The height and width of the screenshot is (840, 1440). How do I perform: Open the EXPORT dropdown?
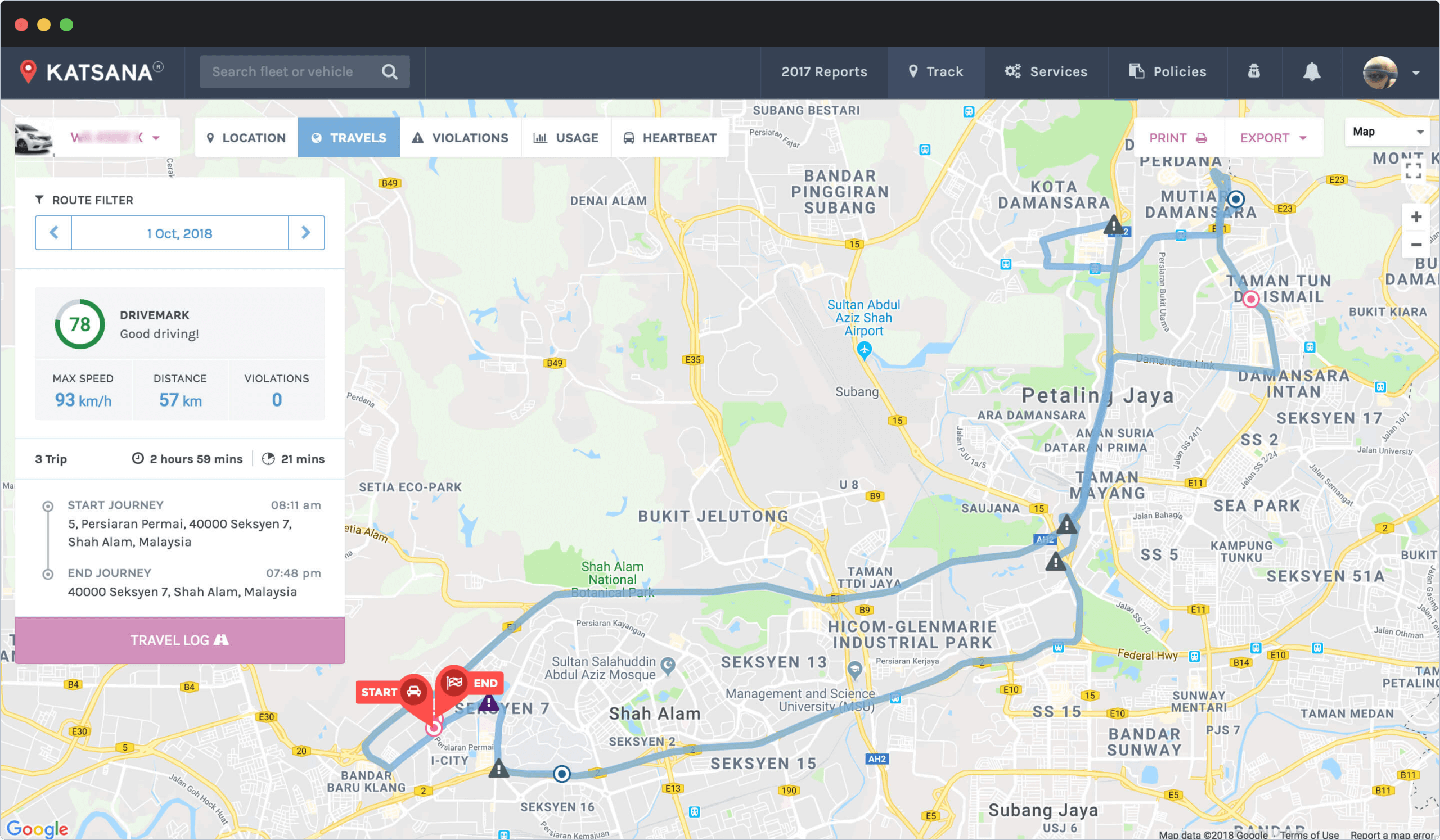click(x=1273, y=138)
